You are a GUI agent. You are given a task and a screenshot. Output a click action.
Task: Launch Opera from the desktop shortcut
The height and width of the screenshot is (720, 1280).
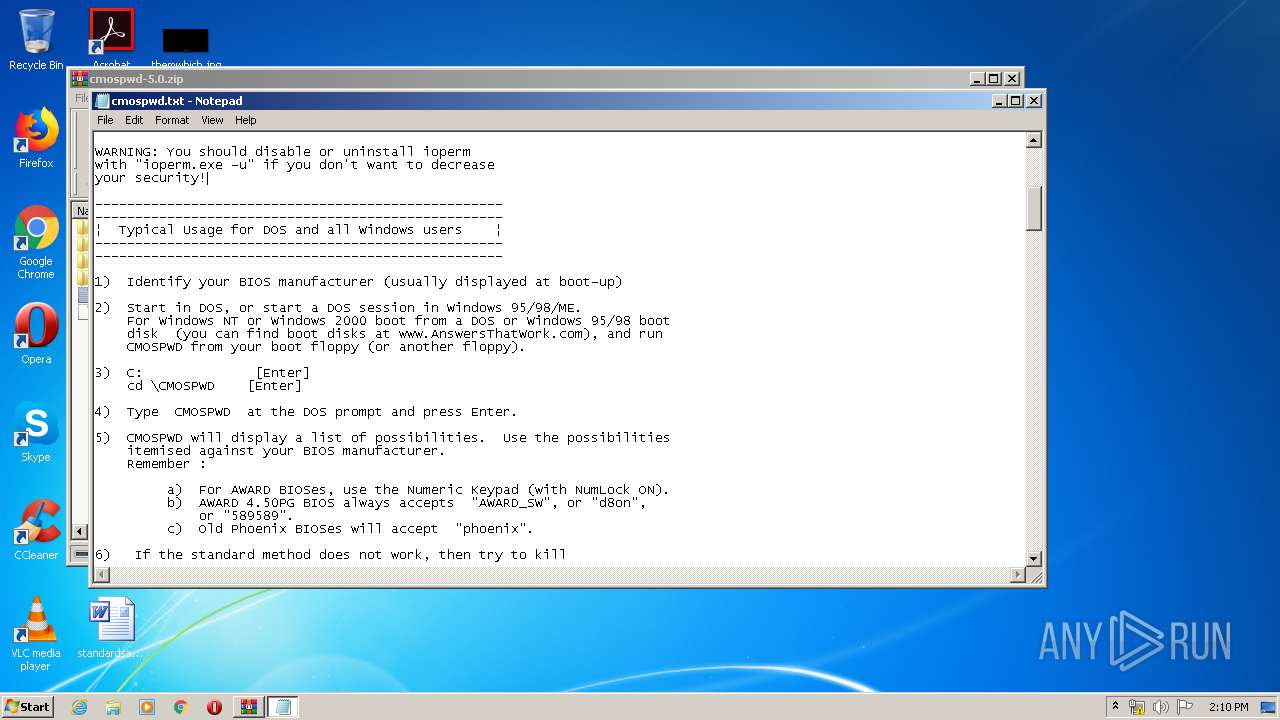(x=36, y=333)
